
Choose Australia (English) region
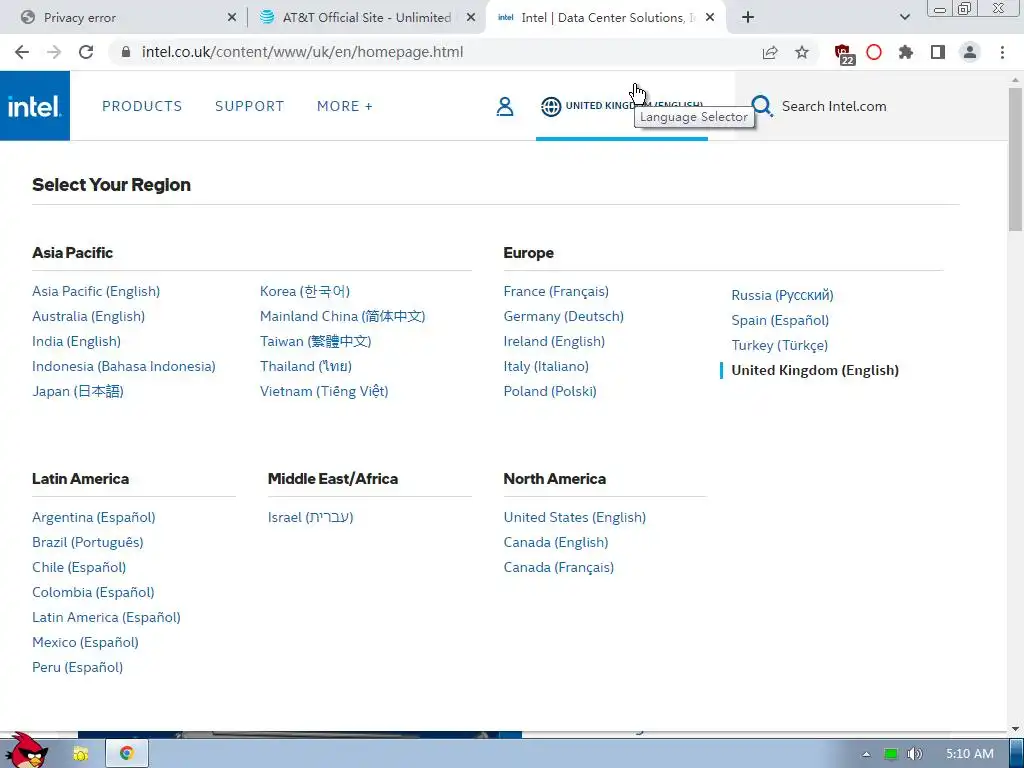tap(88, 316)
